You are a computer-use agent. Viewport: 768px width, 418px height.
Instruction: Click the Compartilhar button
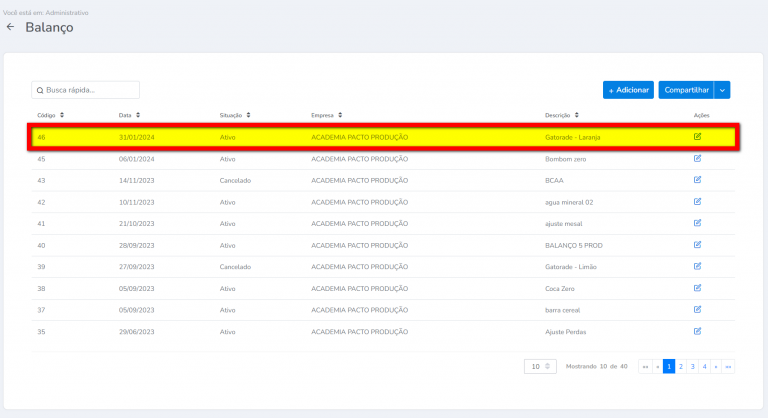(x=686, y=90)
